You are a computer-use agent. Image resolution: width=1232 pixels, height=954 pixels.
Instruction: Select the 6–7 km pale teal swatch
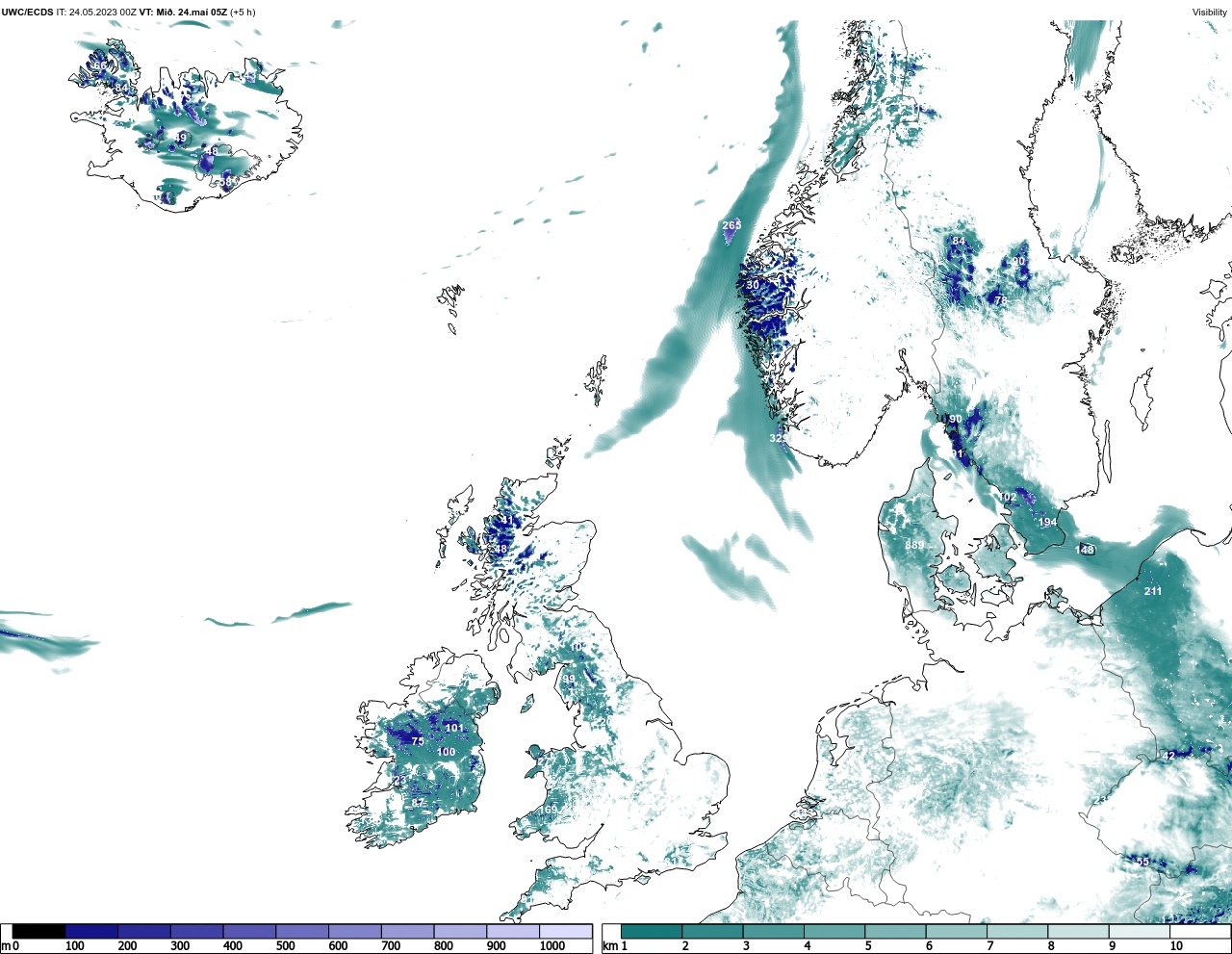click(x=956, y=931)
